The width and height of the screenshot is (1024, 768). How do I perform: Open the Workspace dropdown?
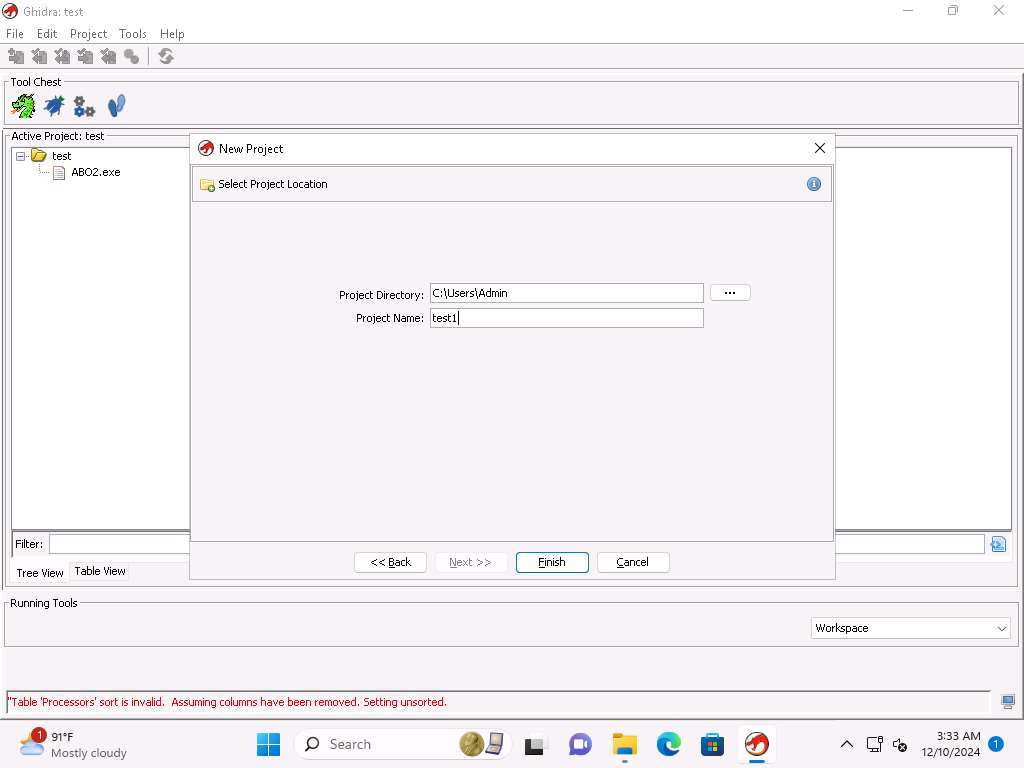910,628
